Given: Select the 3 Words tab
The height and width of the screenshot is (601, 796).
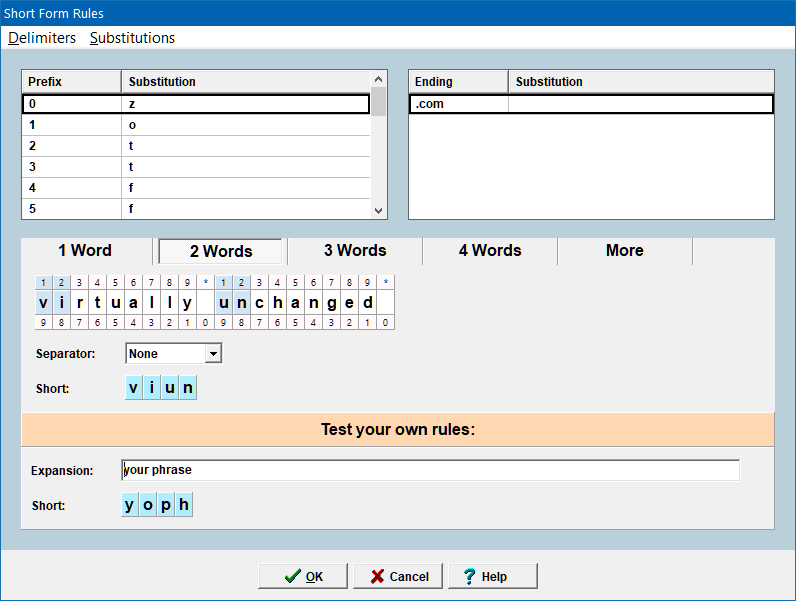Looking at the screenshot, I should click(354, 251).
